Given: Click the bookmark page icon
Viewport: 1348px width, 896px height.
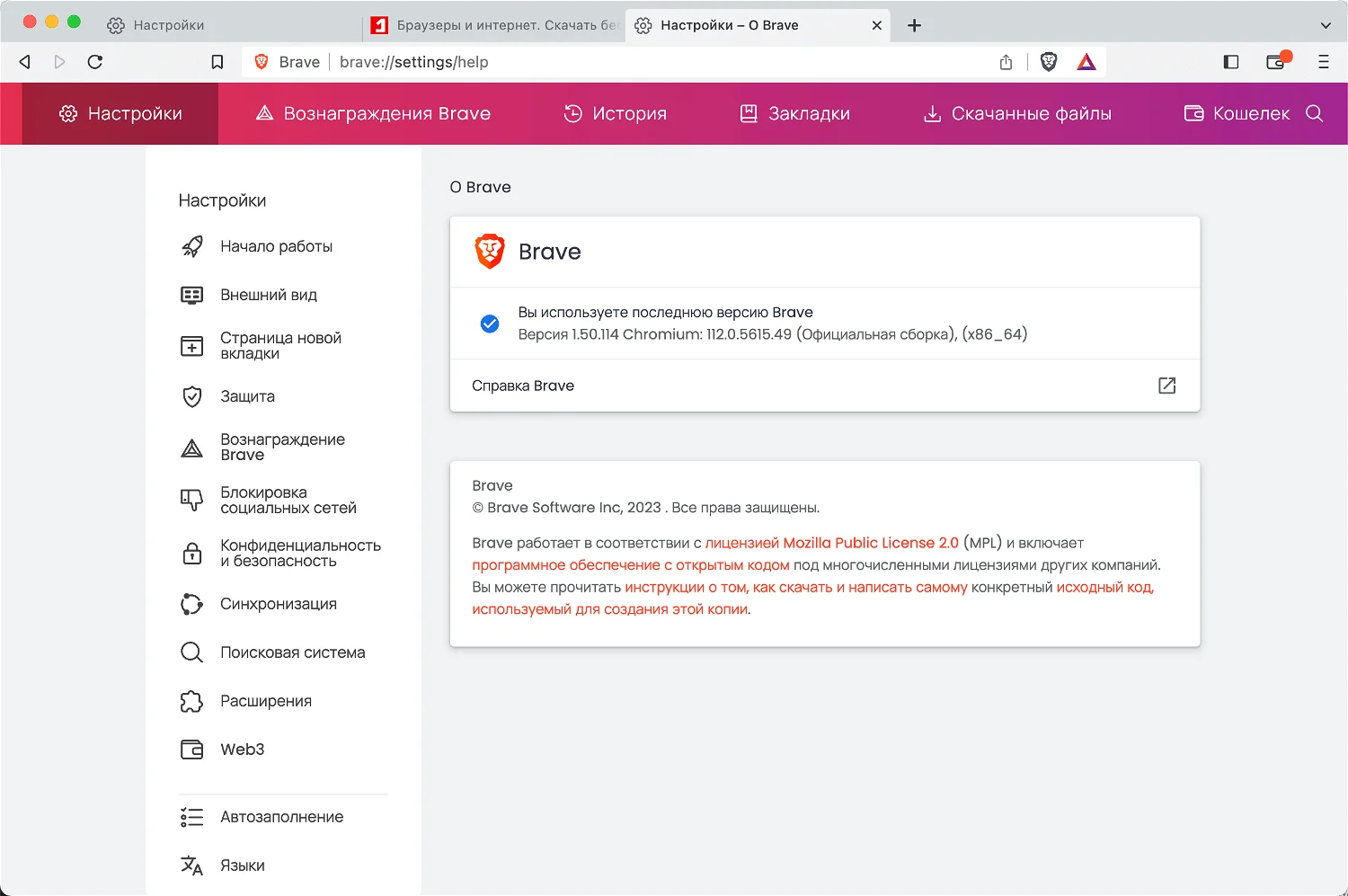Looking at the screenshot, I should point(217,62).
